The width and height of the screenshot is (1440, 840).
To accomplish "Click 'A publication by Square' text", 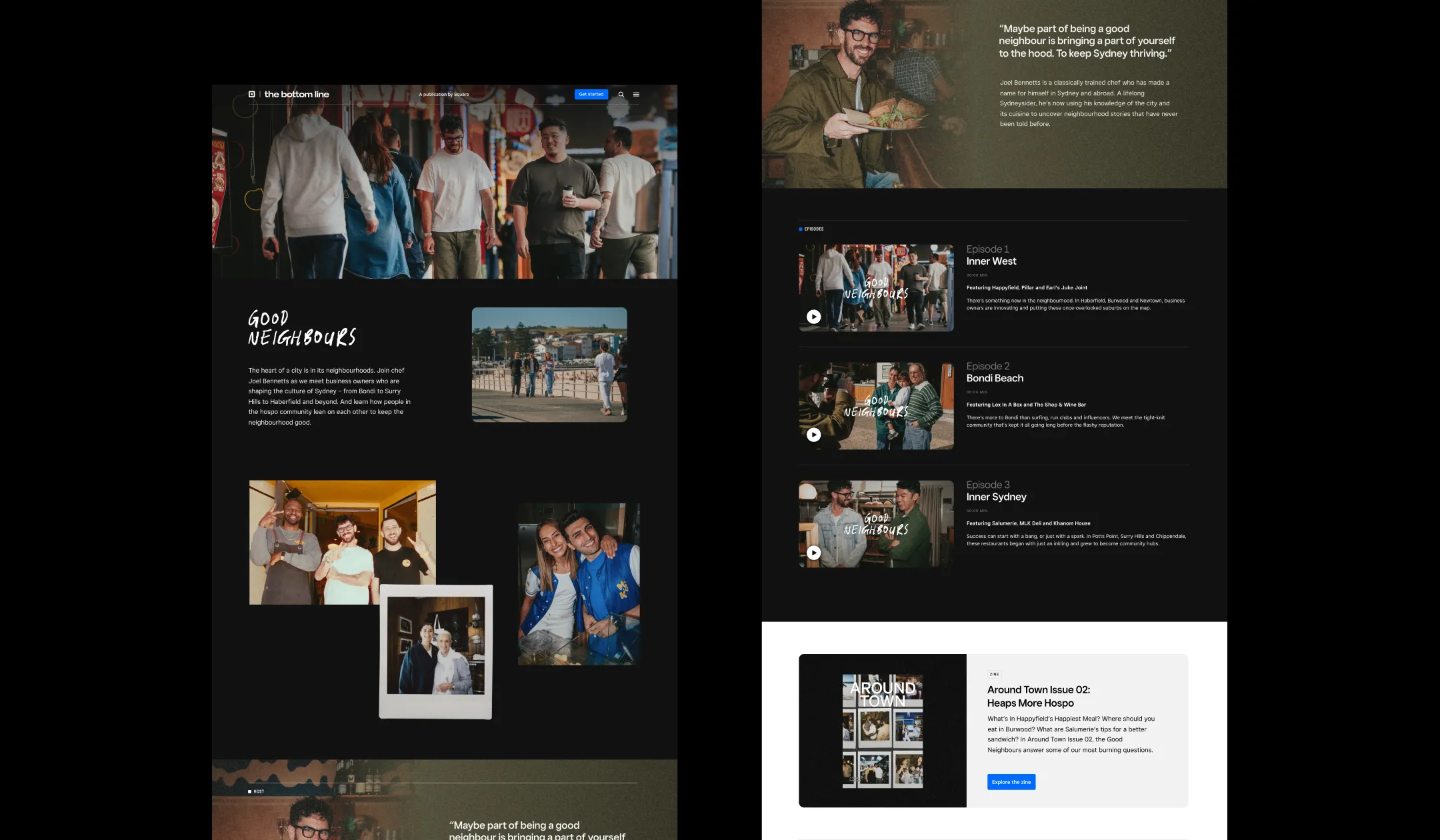I will [443, 95].
